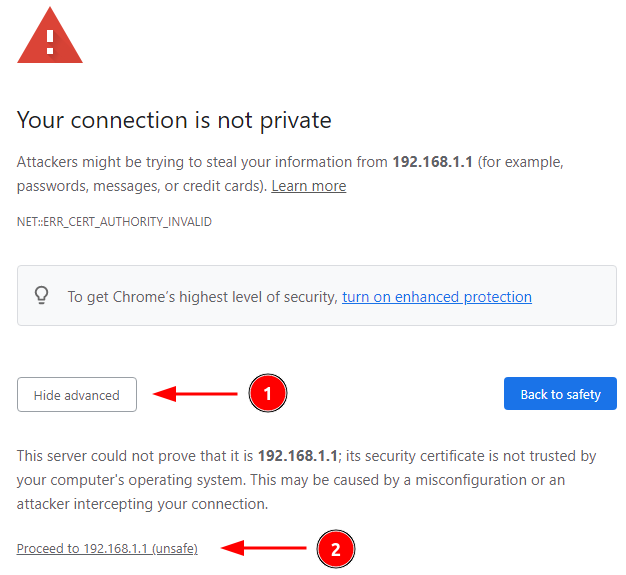The image size is (626, 575).
Task: Click the red warning triangle icon
Action: [50, 36]
